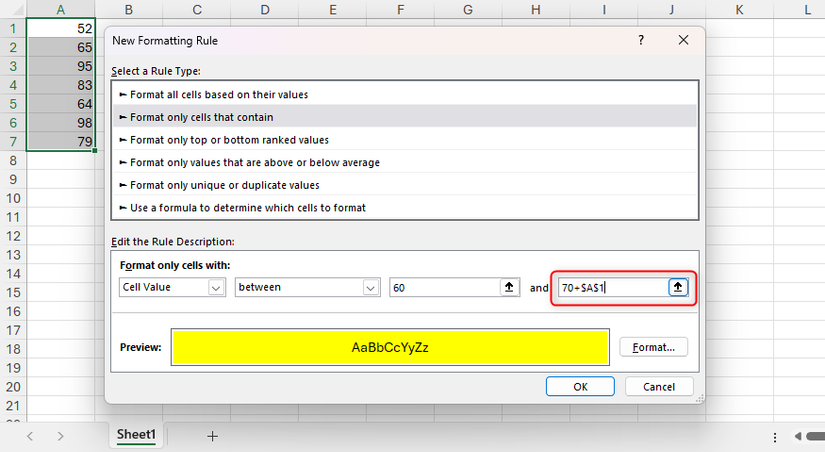Click the next sheet navigation arrow
Viewport: 825px width, 452px height.
tap(61, 436)
